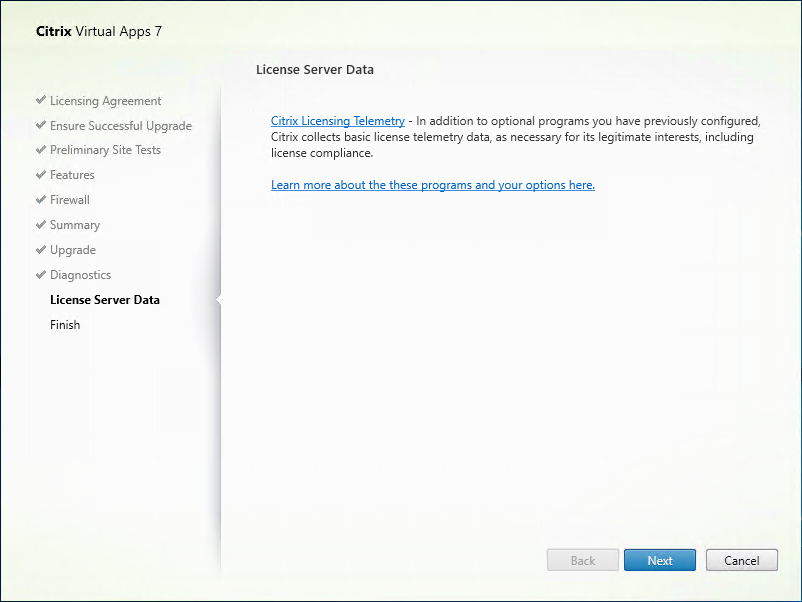The image size is (802, 602).
Task: Click the 'license compliance.' text line
Action: [322, 153]
